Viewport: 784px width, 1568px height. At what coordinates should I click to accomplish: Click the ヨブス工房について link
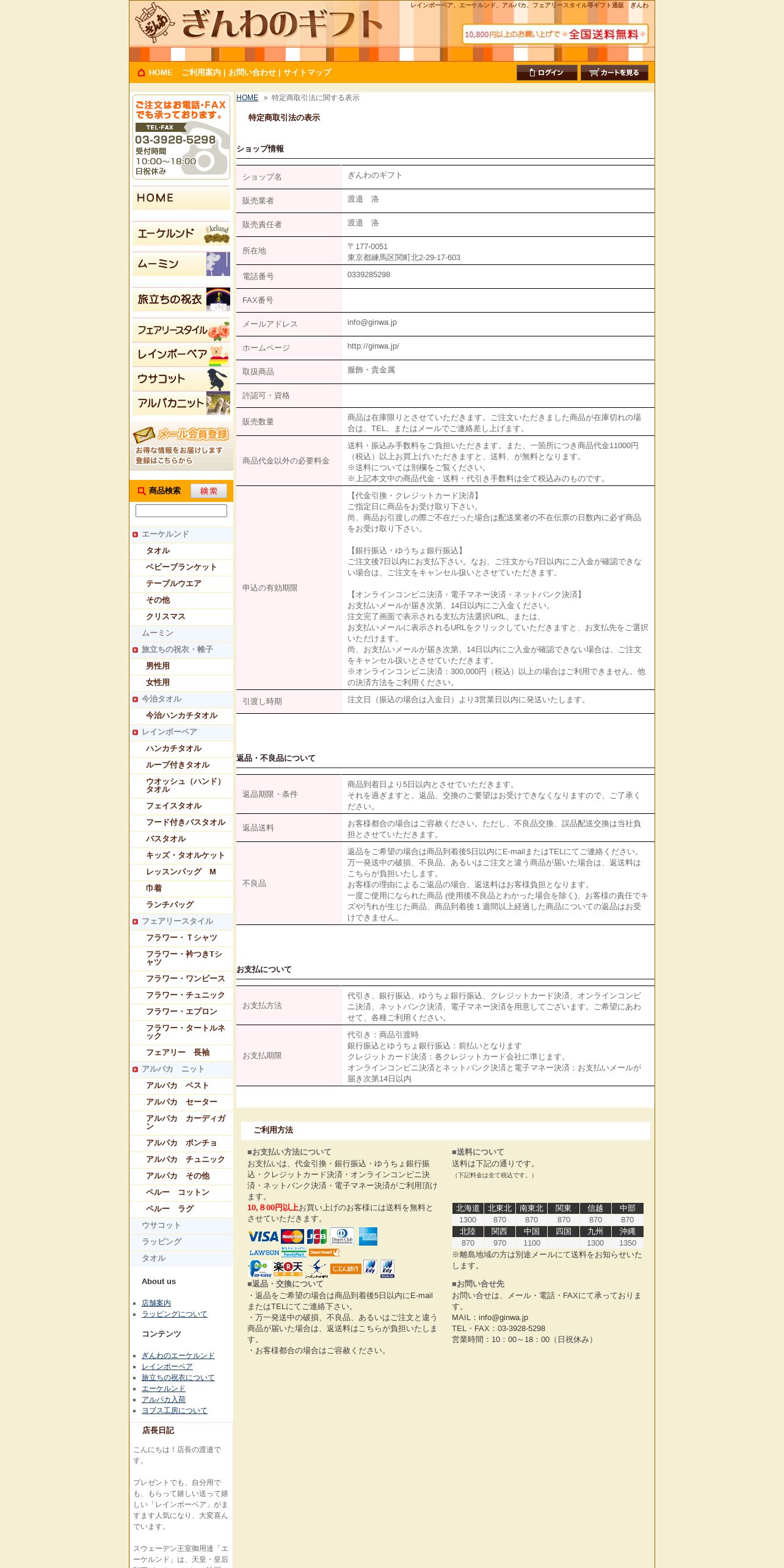click(x=175, y=1410)
